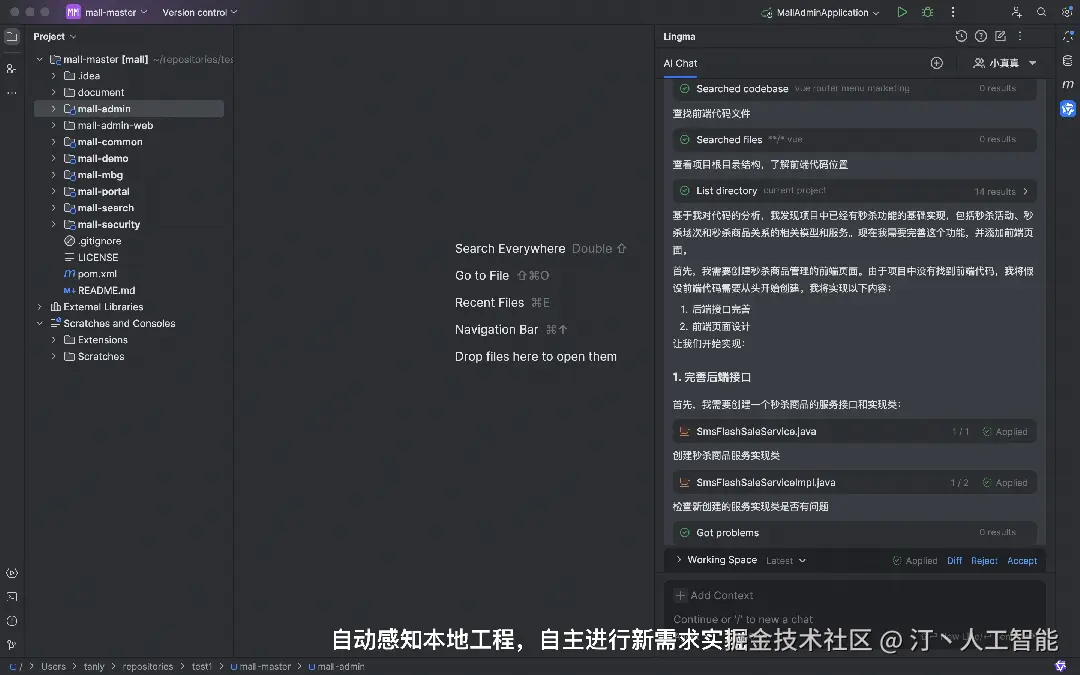Open the Project view dropdown
Viewport: 1080px width, 675px height.
[x=54, y=37]
